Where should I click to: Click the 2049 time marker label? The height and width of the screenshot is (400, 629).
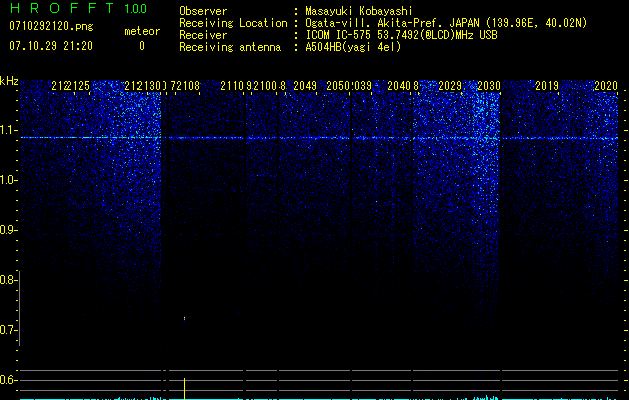click(x=305, y=86)
